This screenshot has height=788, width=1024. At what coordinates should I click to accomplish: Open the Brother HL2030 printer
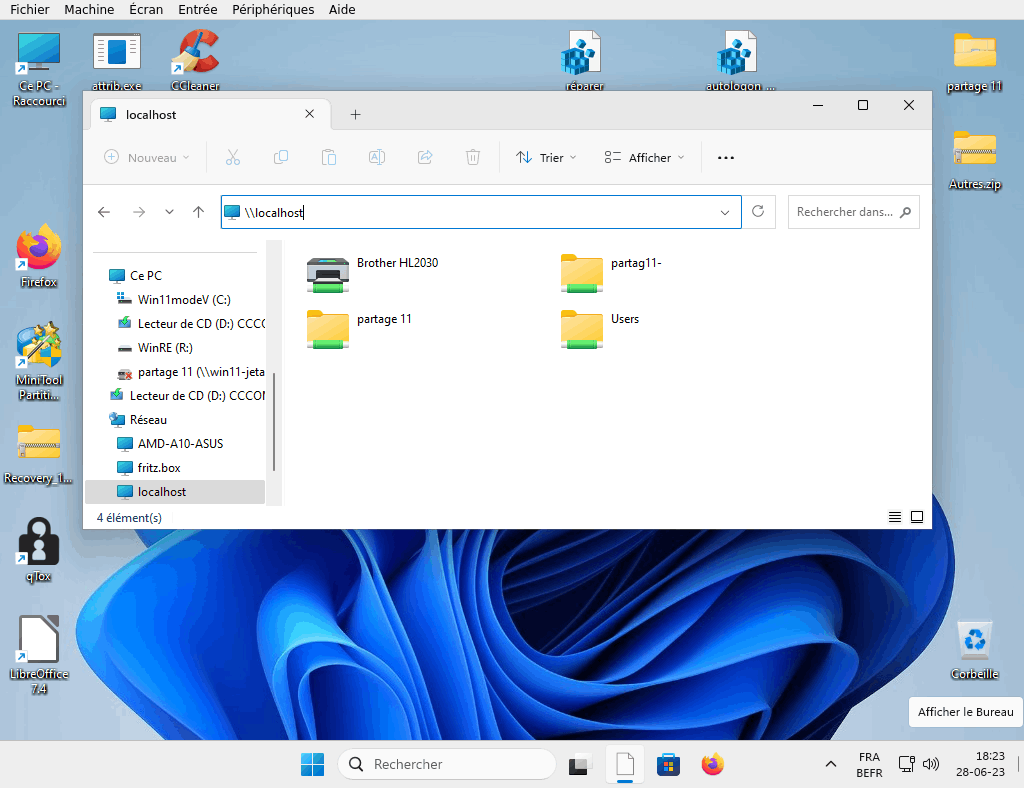[372, 275]
